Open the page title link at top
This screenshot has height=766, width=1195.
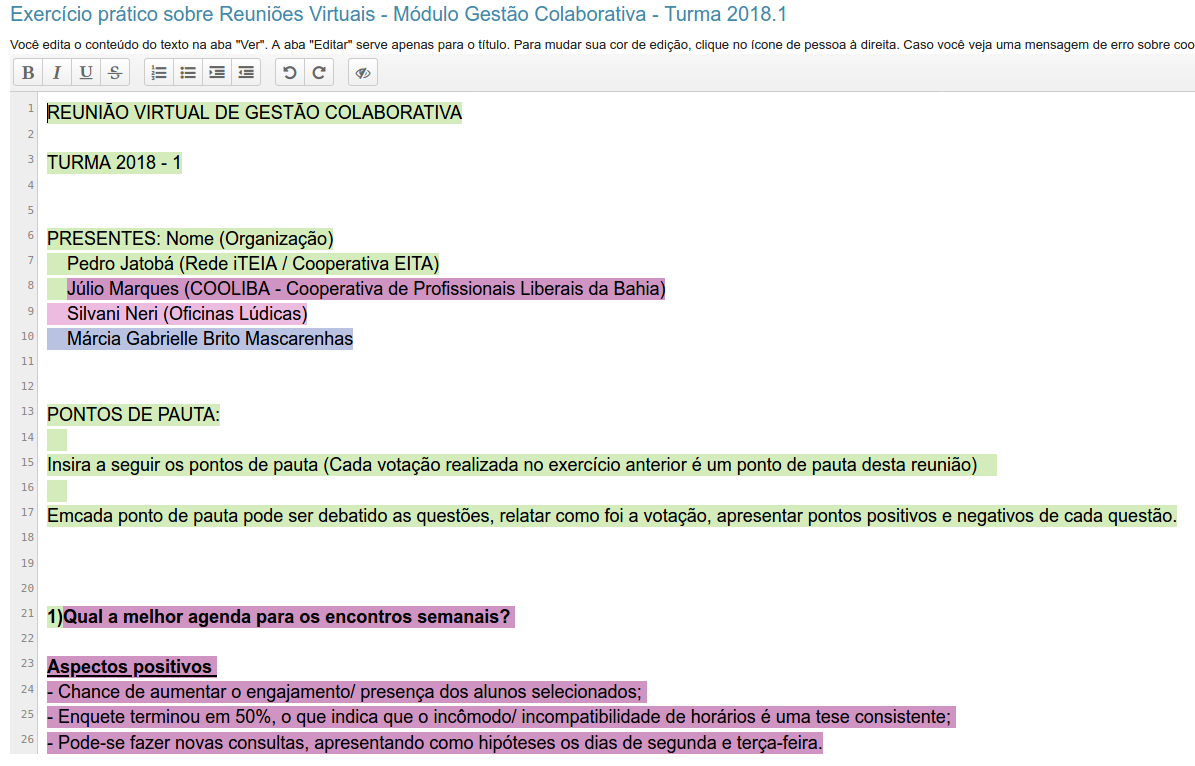click(399, 14)
